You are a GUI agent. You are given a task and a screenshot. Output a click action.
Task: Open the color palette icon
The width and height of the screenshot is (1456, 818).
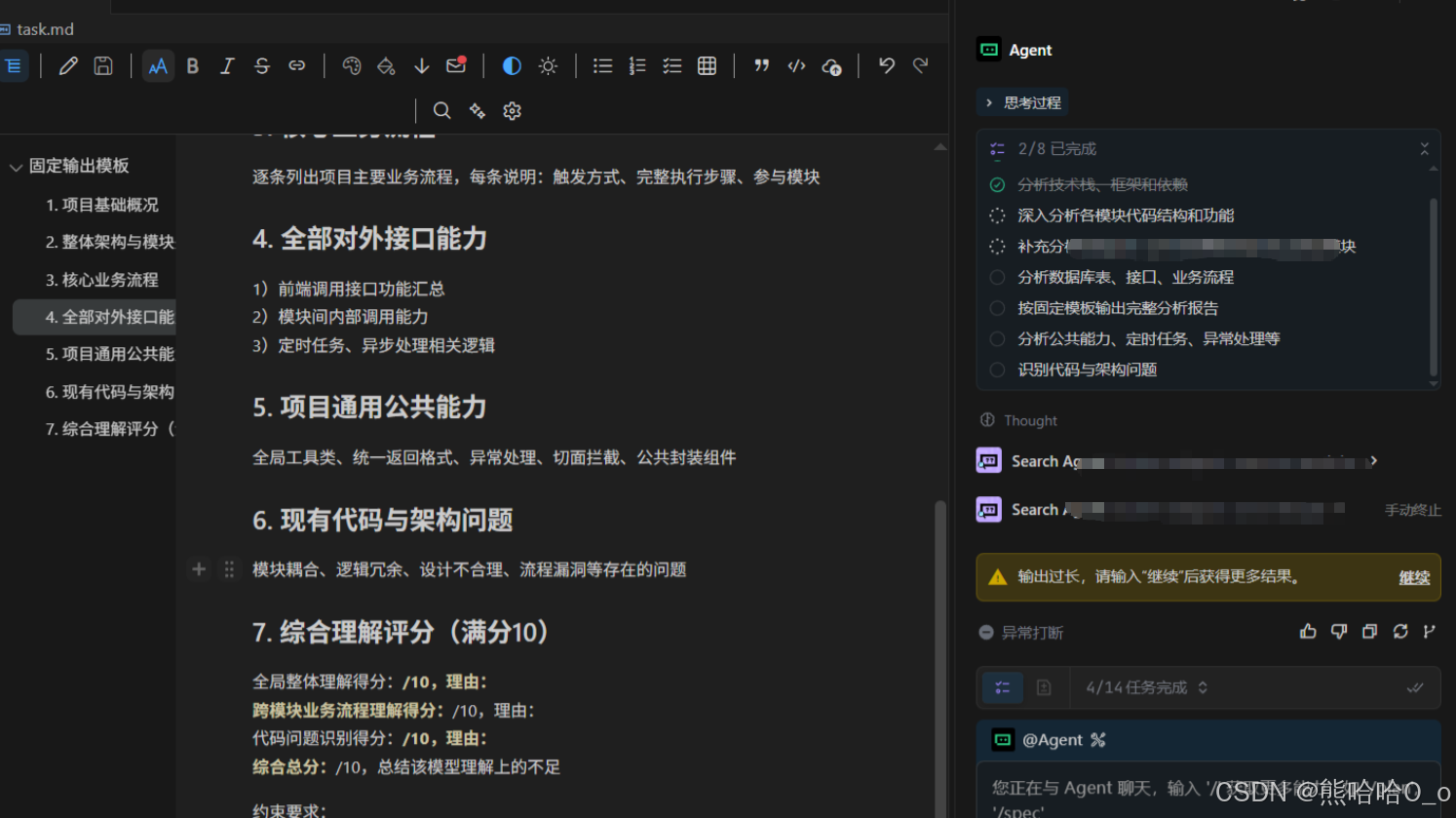[352, 66]
